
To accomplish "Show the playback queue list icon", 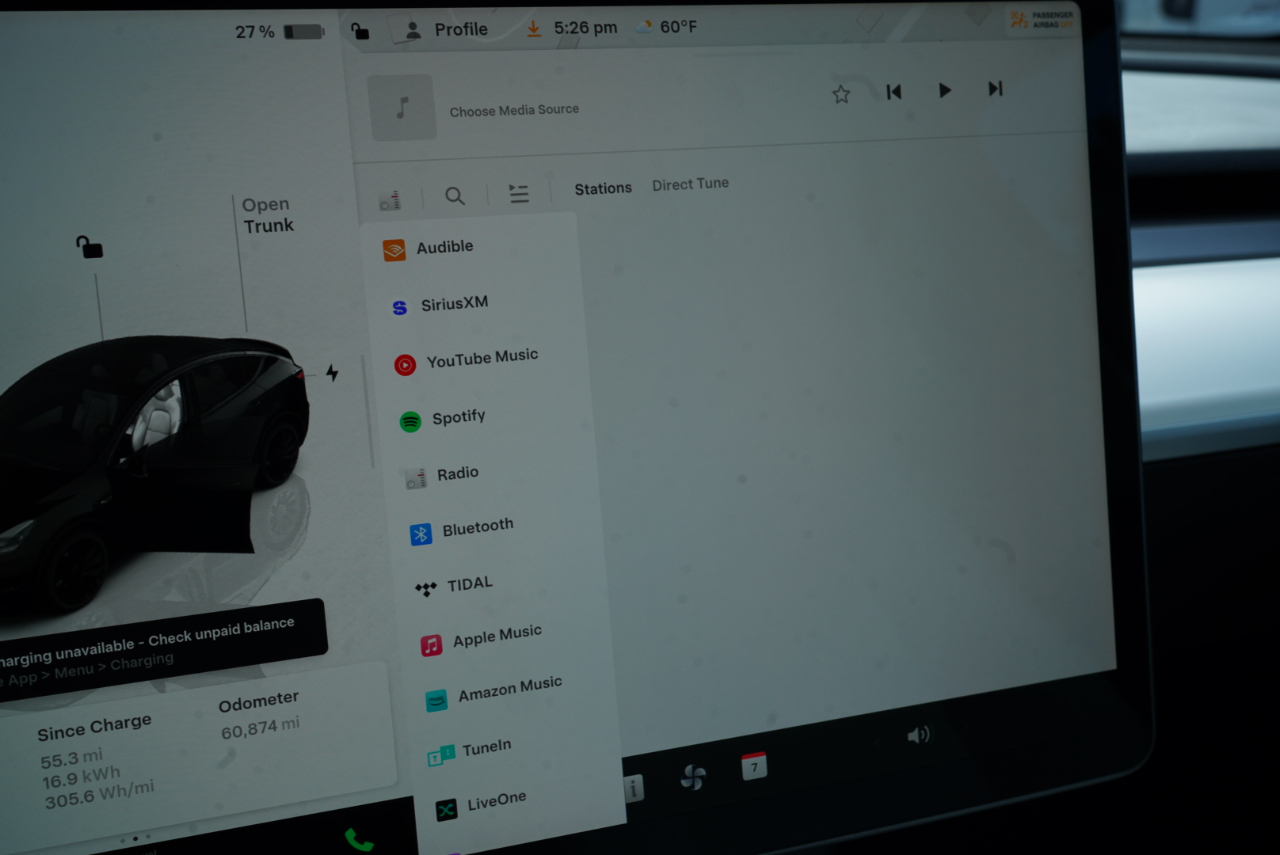I will click(x=519, y=194).
